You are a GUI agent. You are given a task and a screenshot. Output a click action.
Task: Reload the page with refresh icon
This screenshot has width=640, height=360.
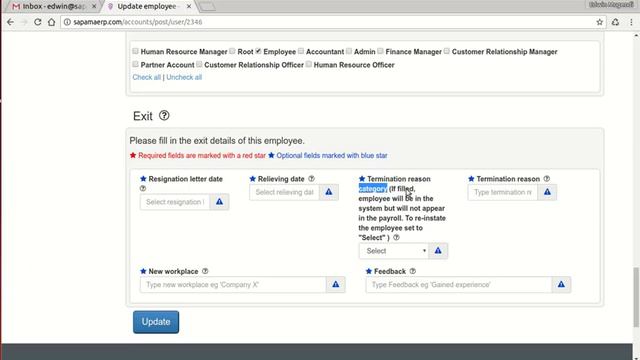(x=38, y=22)
